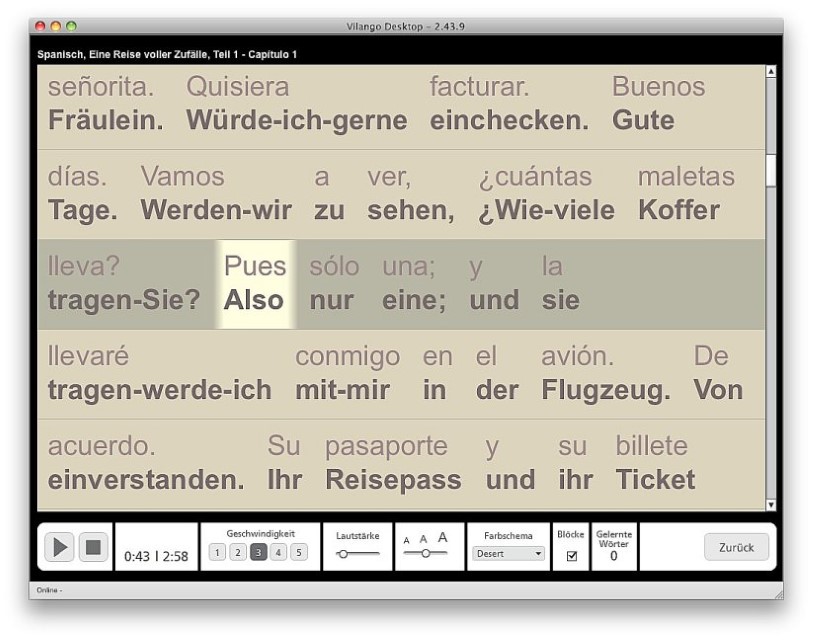Viewport: 813px width, 640px height.
Task: Click the font size slider handle
Action: coord(426,553)
